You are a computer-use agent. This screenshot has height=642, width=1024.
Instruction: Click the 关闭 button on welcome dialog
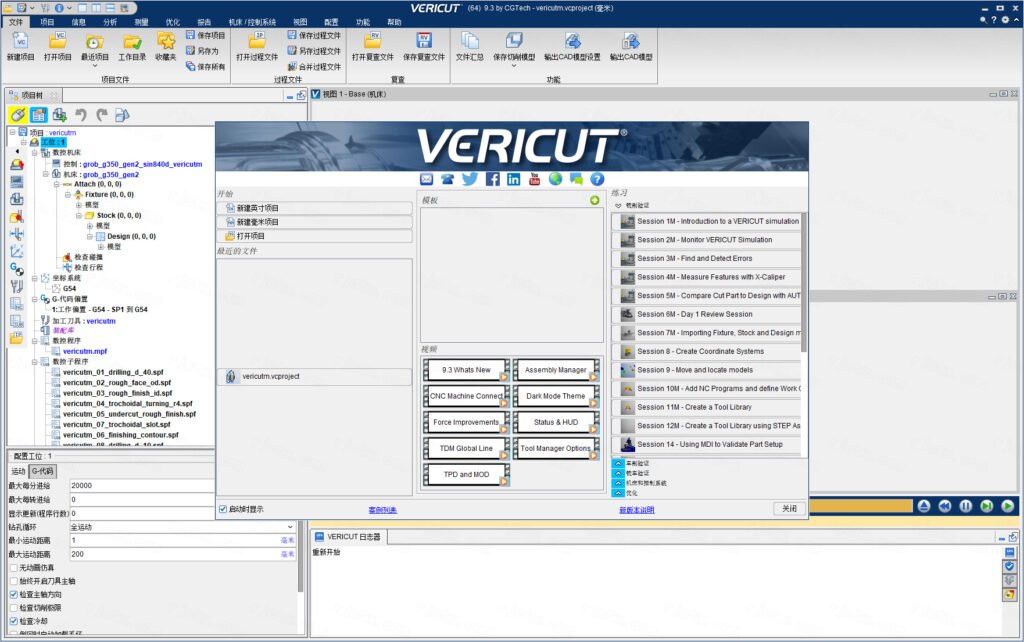790,509
